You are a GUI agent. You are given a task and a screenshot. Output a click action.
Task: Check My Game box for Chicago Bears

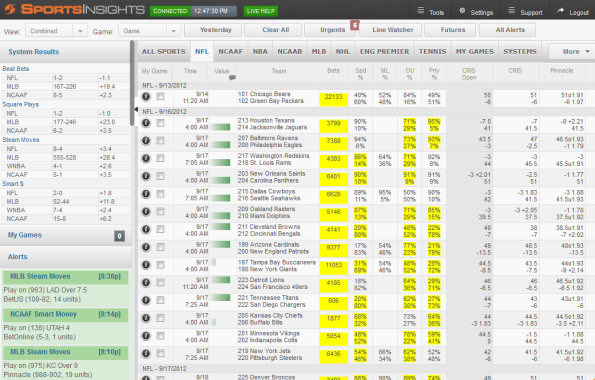[161, 96]
